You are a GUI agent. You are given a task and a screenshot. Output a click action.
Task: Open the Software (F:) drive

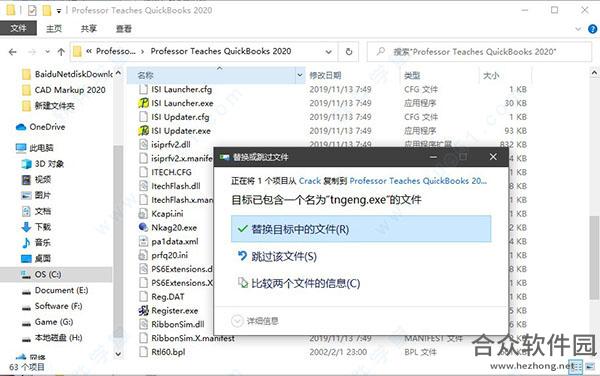[52, 306]
